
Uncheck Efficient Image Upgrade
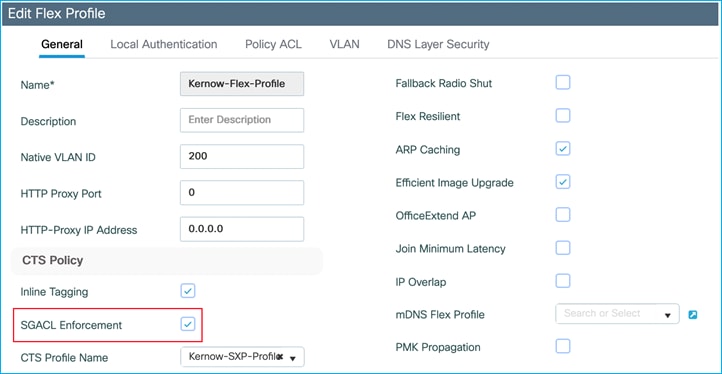(563, 181)
